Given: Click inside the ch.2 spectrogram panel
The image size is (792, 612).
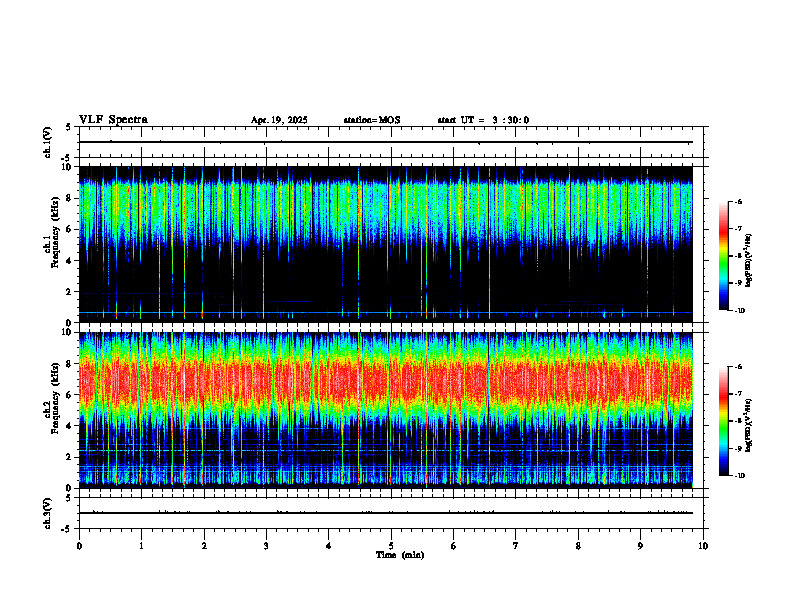Looking at the screenshot, I should point(386,410).
